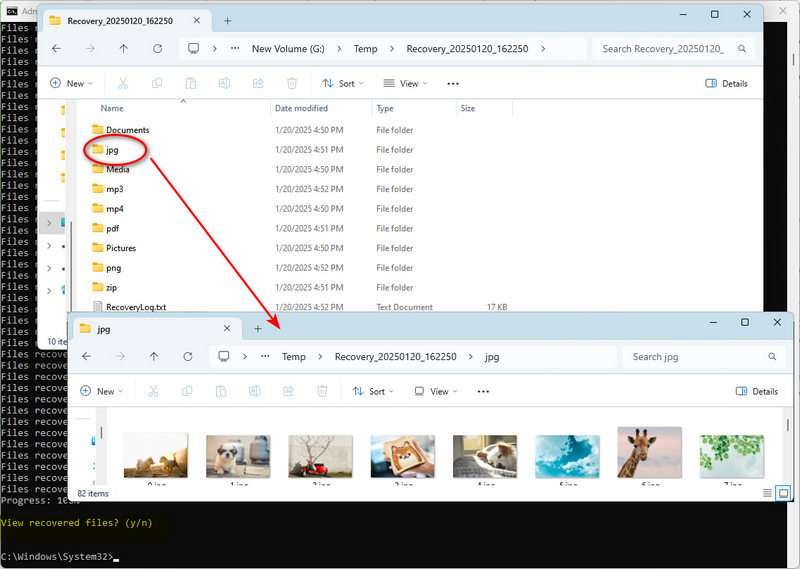
Task: Close the jpg tab
Action: 227,328
